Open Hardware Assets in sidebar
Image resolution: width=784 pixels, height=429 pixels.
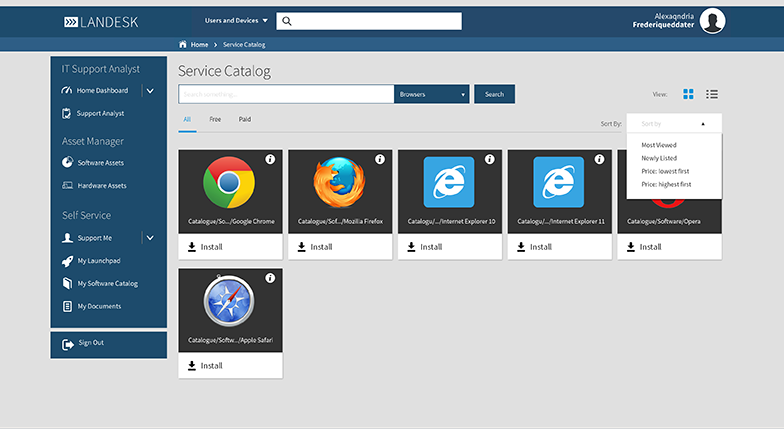click(x=101, y=186)
